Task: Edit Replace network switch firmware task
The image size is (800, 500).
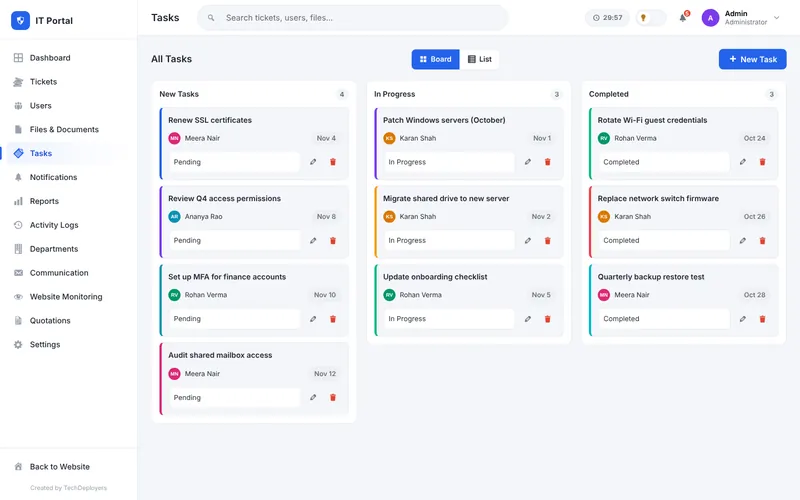Action: [x=742, y=240]
